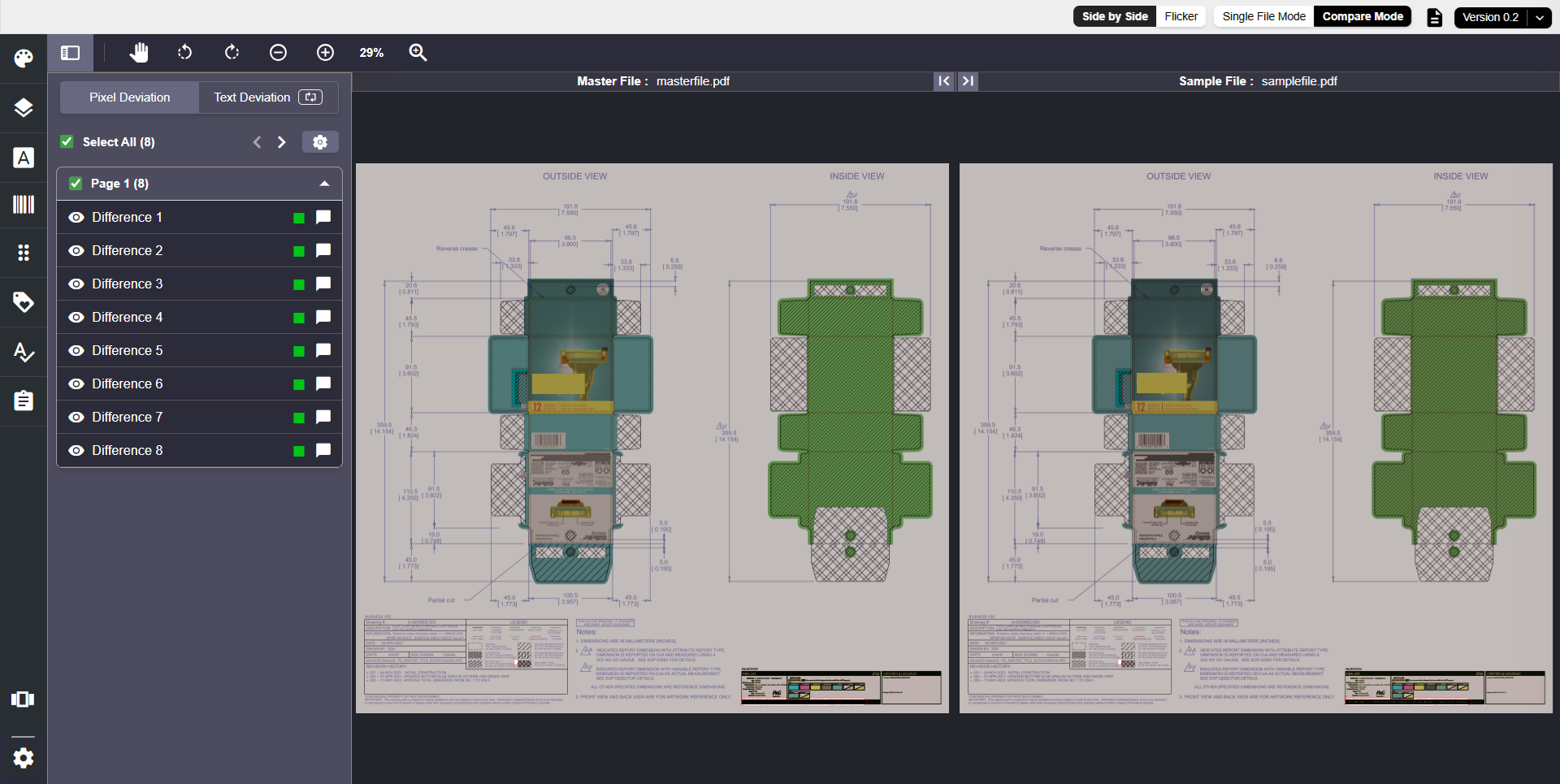The height and width of the screenshot is (784, 1560).
Task: Zoom out with the minus icon
Action: (278, 52)
